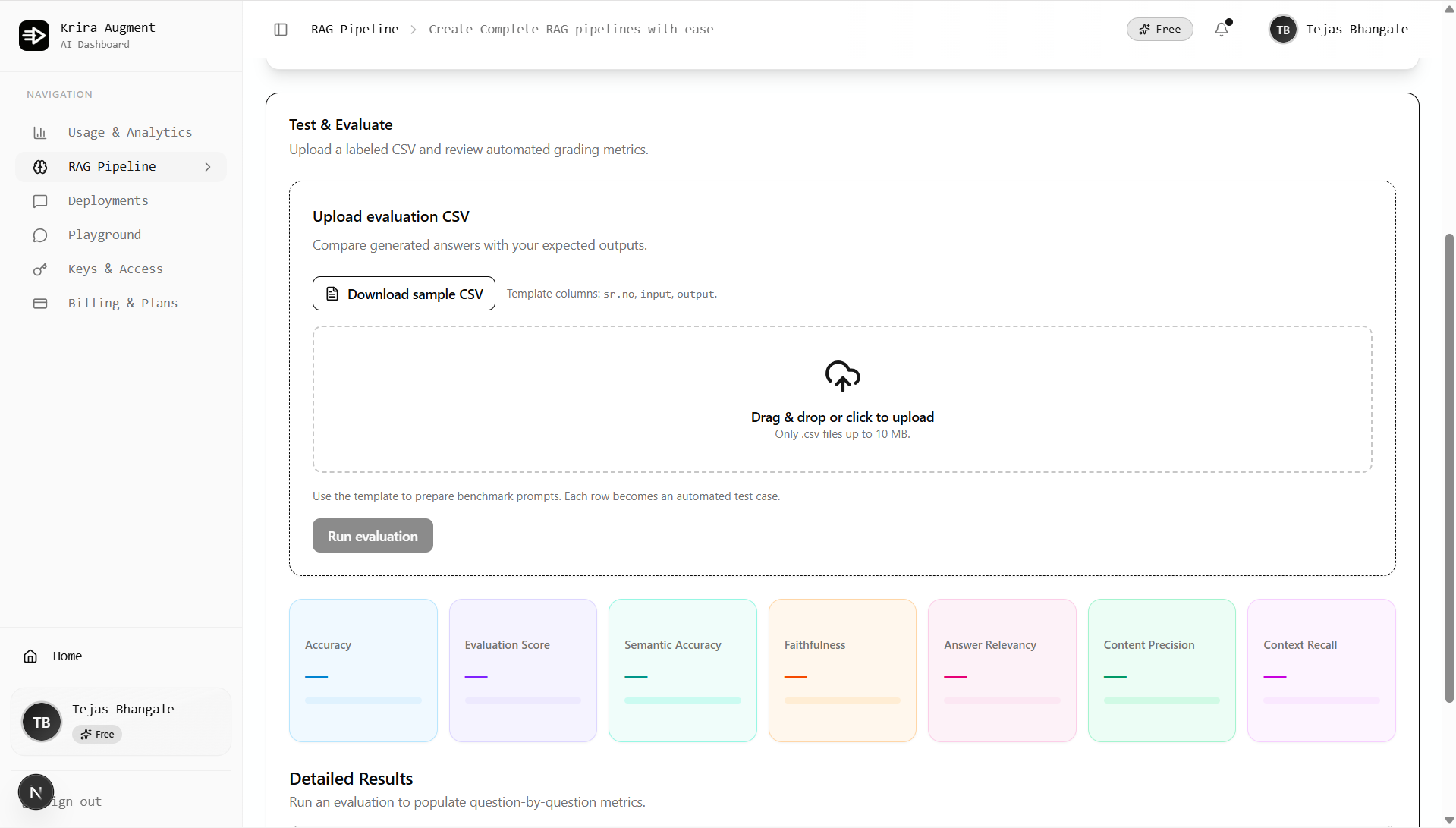Screen dimensions: 1456x828
Task: Click the drag & drop upload area
Action: click(x=842, y=399)
